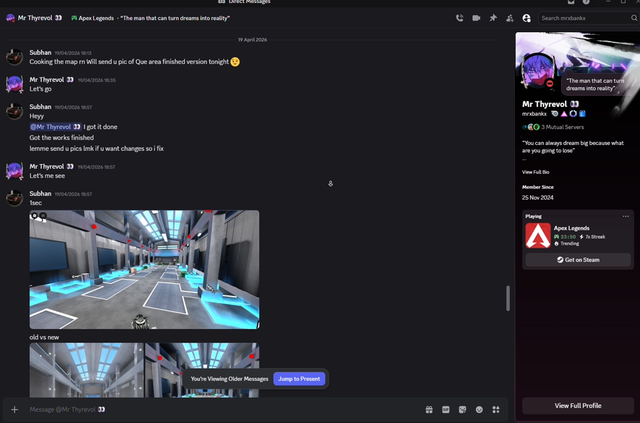Click the first badge next to mrxbankx
This screenshot has height=423, width=640.
pos(554,114)
